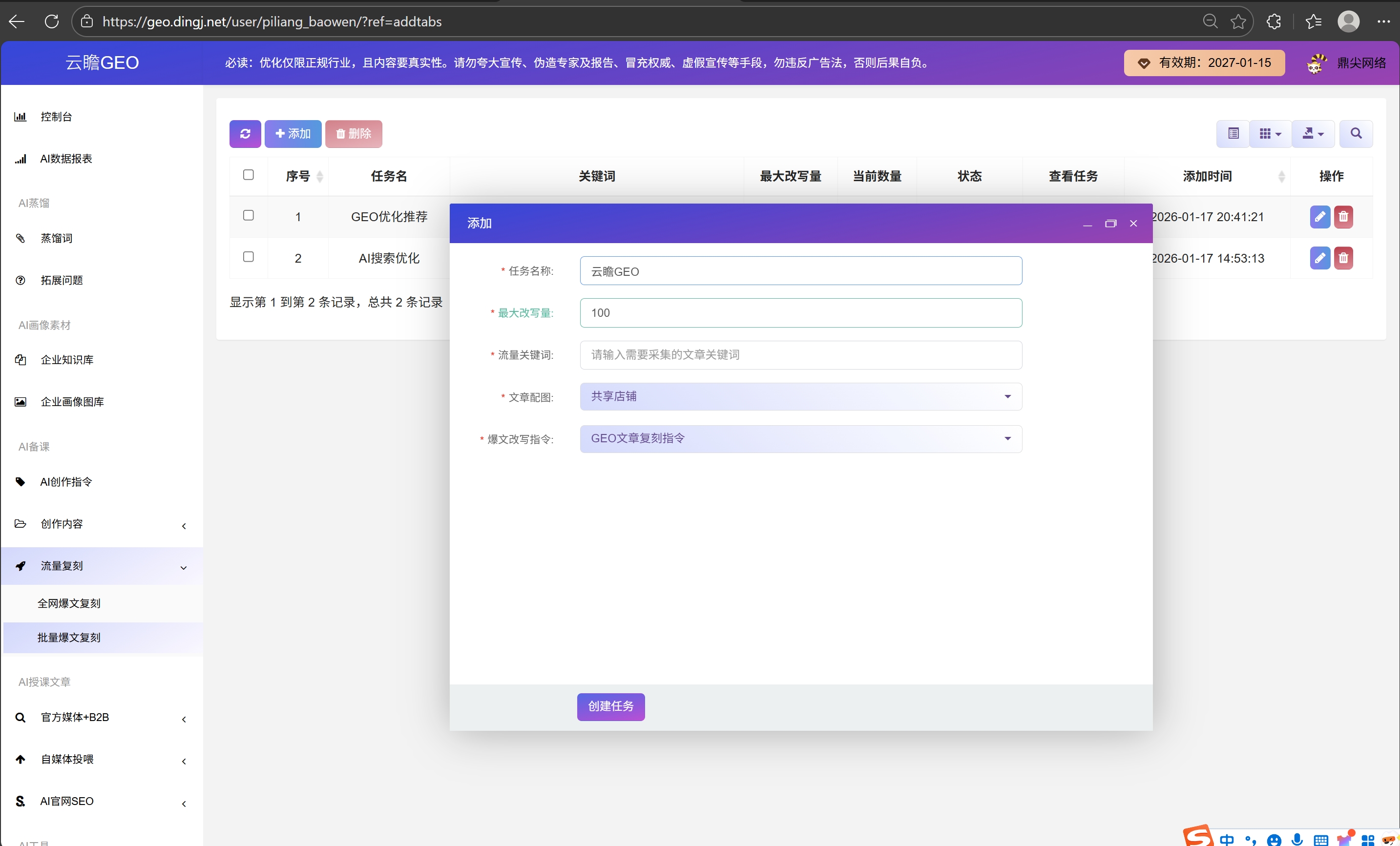Check the GEO优化推荐 row checkbox
1400x846 pixels.
[x=248, y=215]
